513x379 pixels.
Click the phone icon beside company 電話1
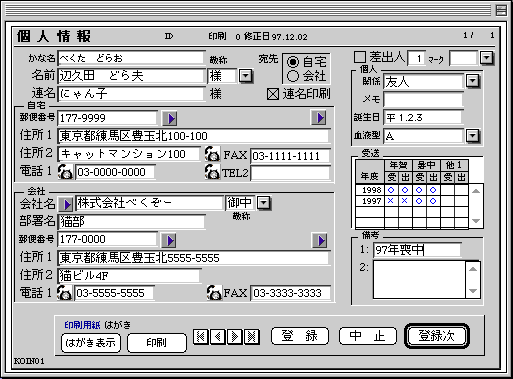pos(65,293)
